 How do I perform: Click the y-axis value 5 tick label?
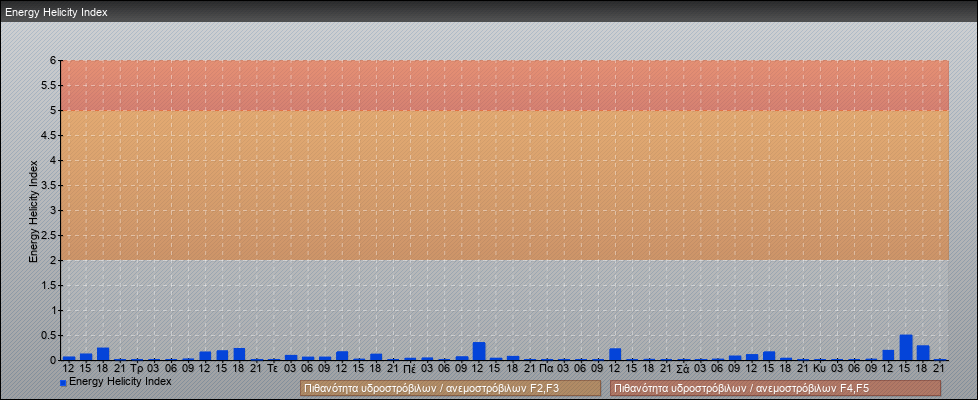pyautogui.click(x=54, y=110)
